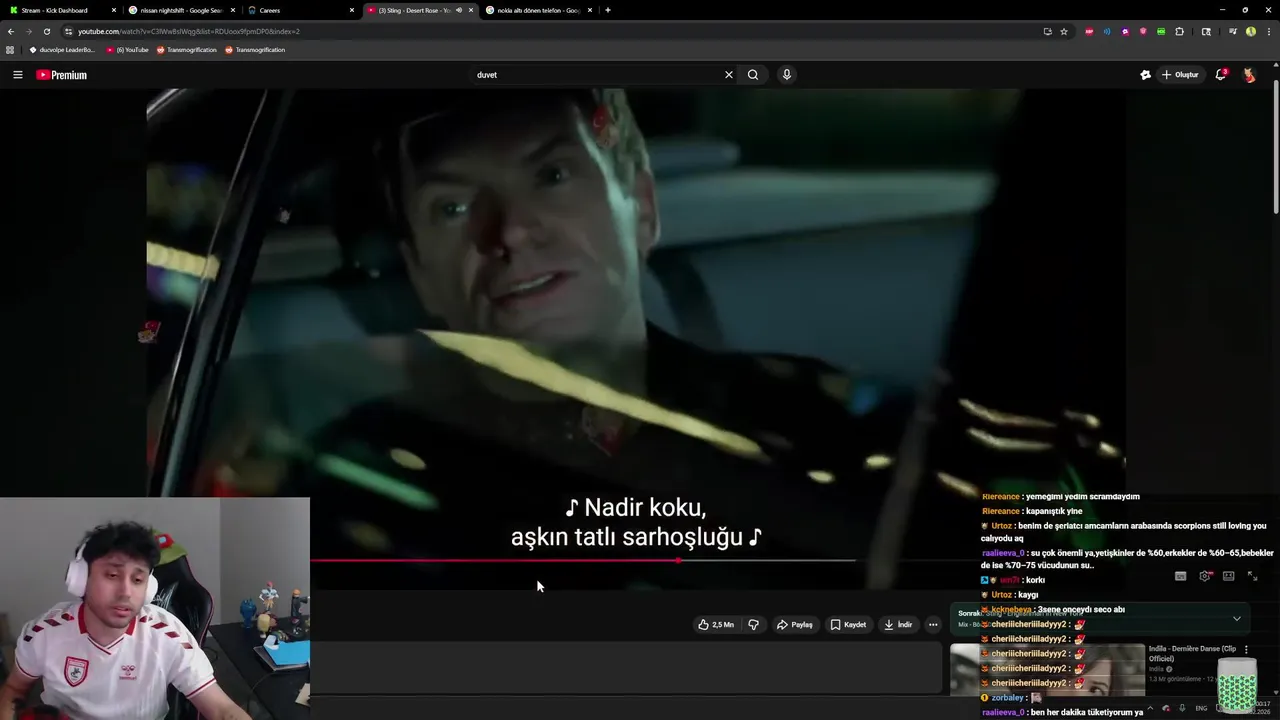
Task: Open bookmarks apps grid icon
Action: point(10,50)
